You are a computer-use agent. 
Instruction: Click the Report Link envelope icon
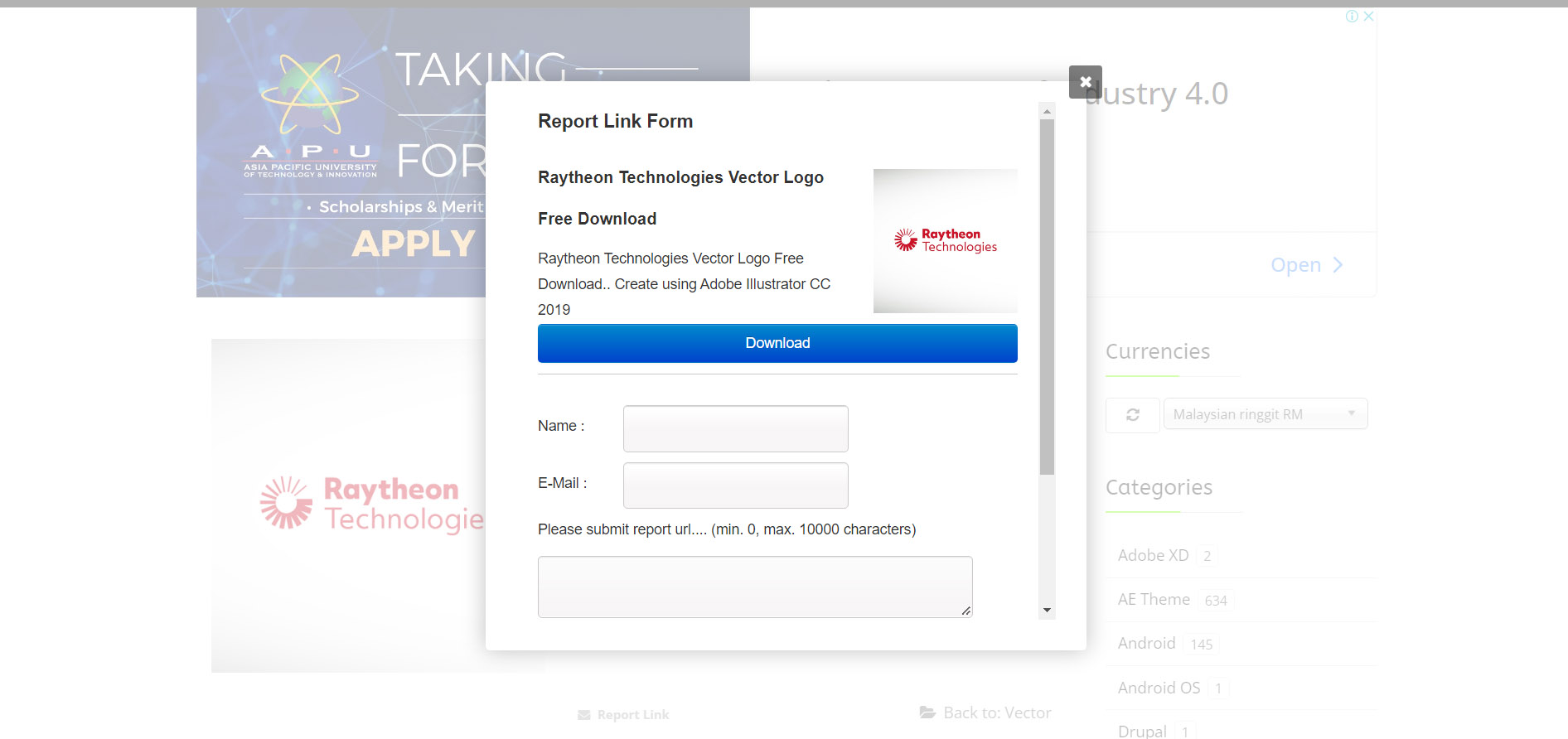pyautogui.click(x=584, y=715)
